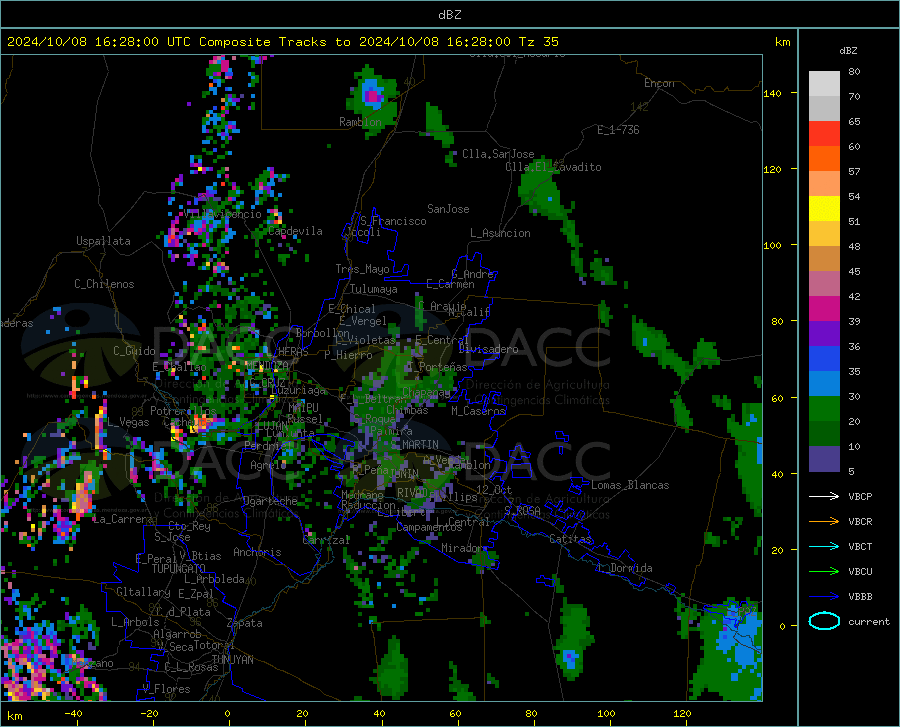Image resolution: width=900 pixels, height=727 pixels.
Task: Click the blue VBBB arrow symbol
Action: [x=824, y=596]
